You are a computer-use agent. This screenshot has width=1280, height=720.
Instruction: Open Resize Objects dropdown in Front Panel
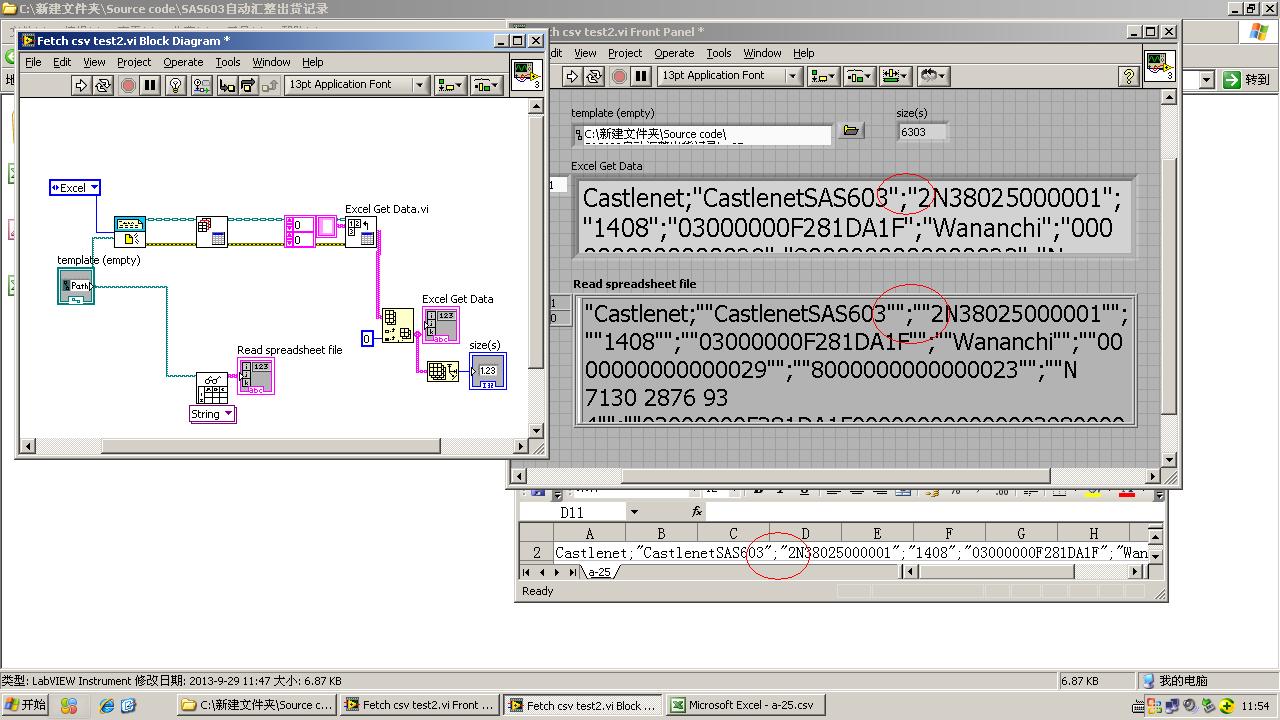point(895,76)
